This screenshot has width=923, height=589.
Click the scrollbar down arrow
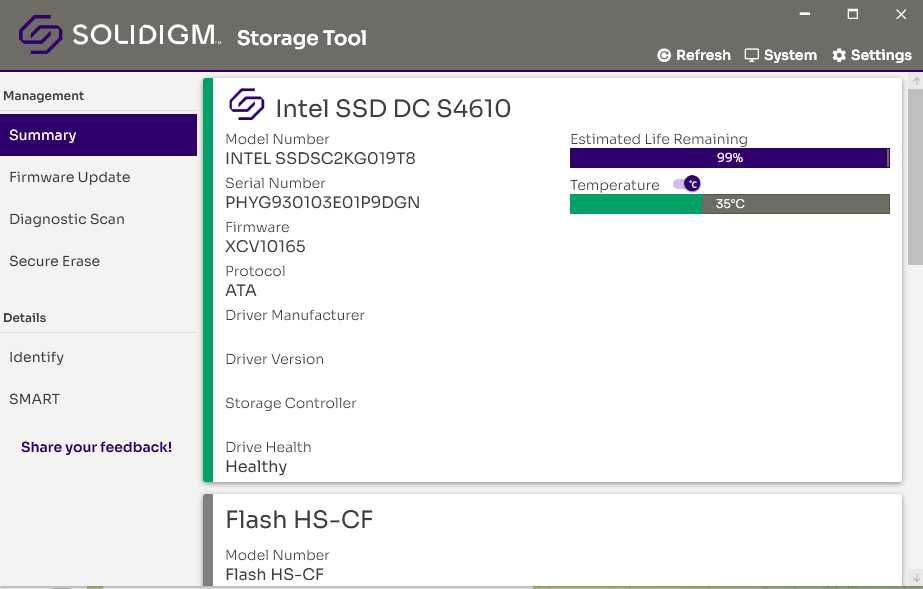point(916,577)
